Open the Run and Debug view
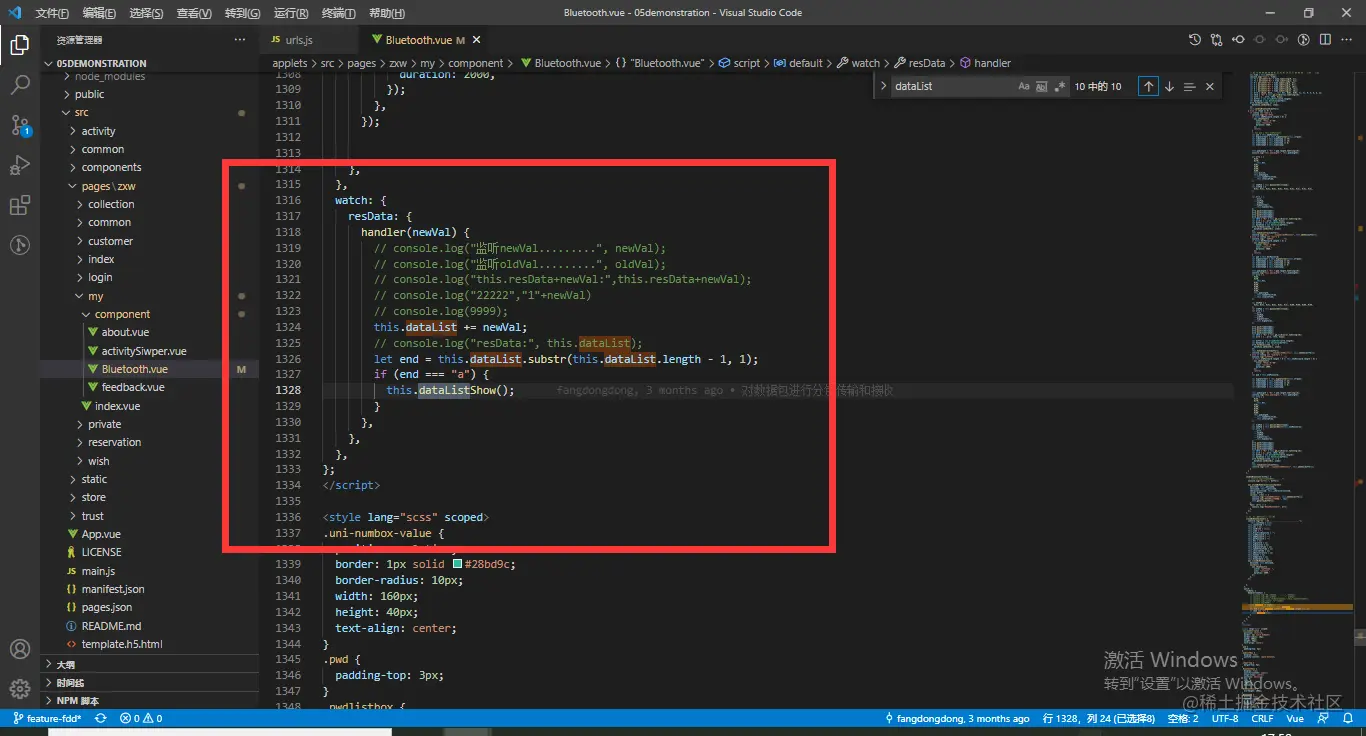 pos(20,165)
